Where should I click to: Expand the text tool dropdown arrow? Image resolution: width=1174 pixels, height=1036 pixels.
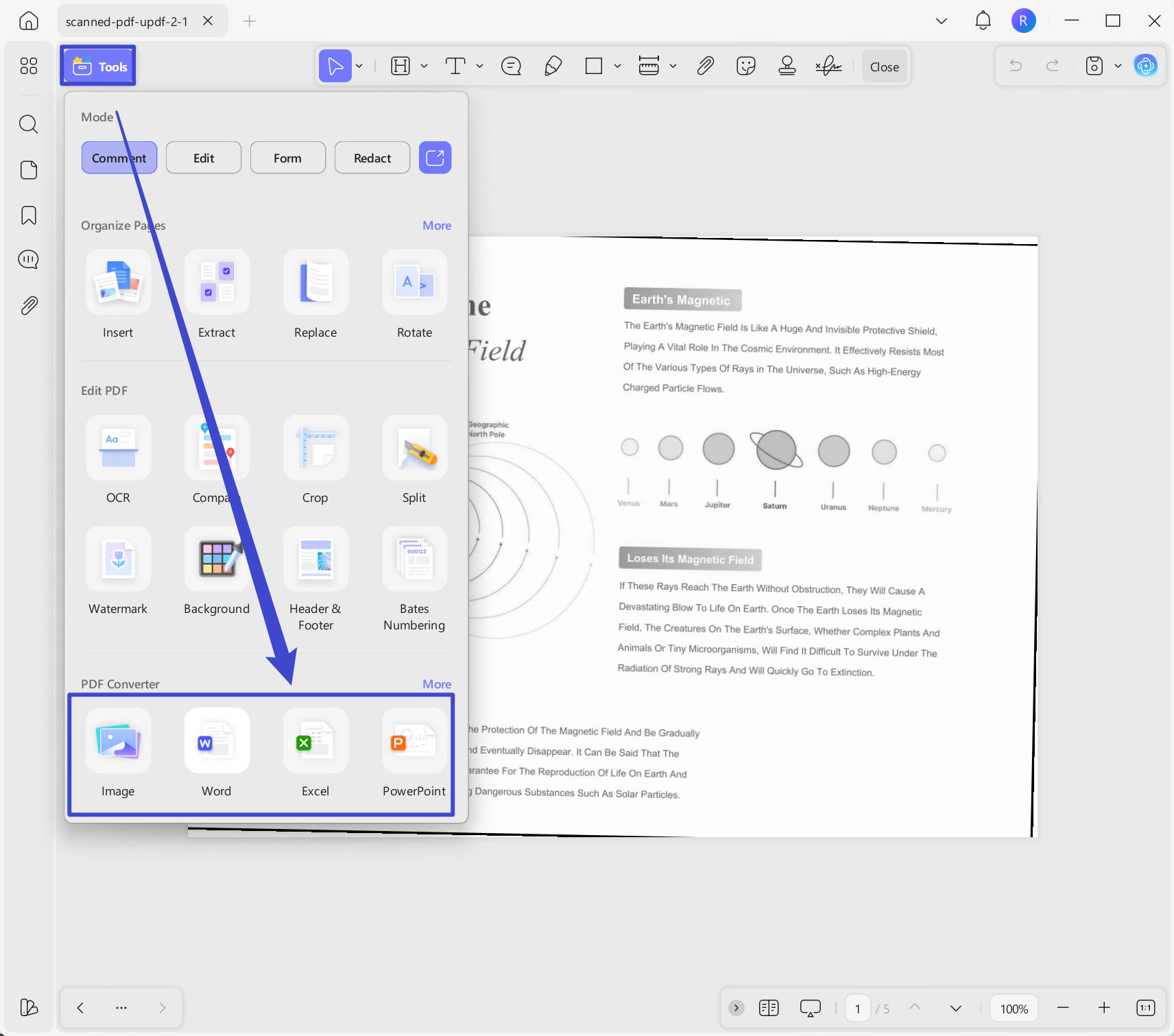tap(479, 66)
